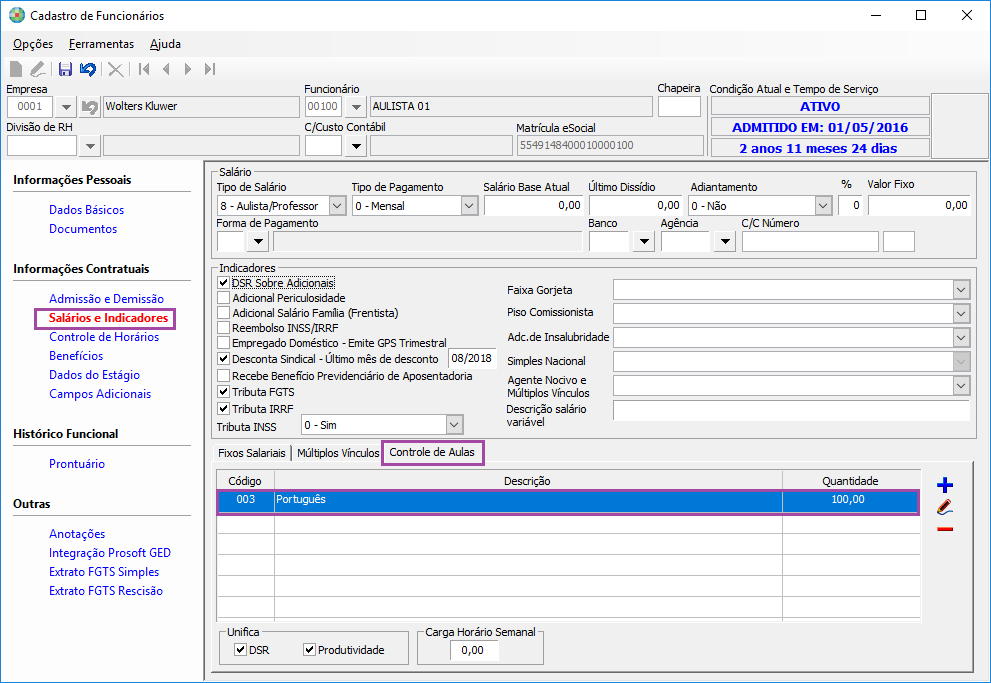
Task: Toggle Desconta Sindical checkbox
Action: [x=223, y=359]
